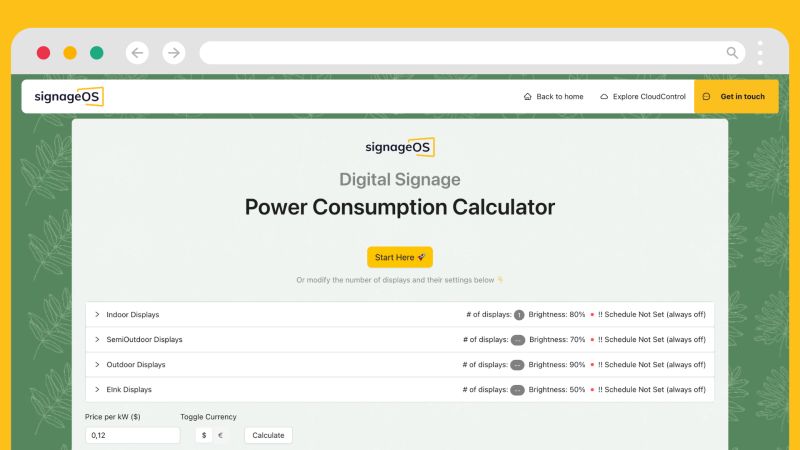Focus the Price per kW input field
Image resolution: width=800 pixels, height=450 pixels.
132,435
